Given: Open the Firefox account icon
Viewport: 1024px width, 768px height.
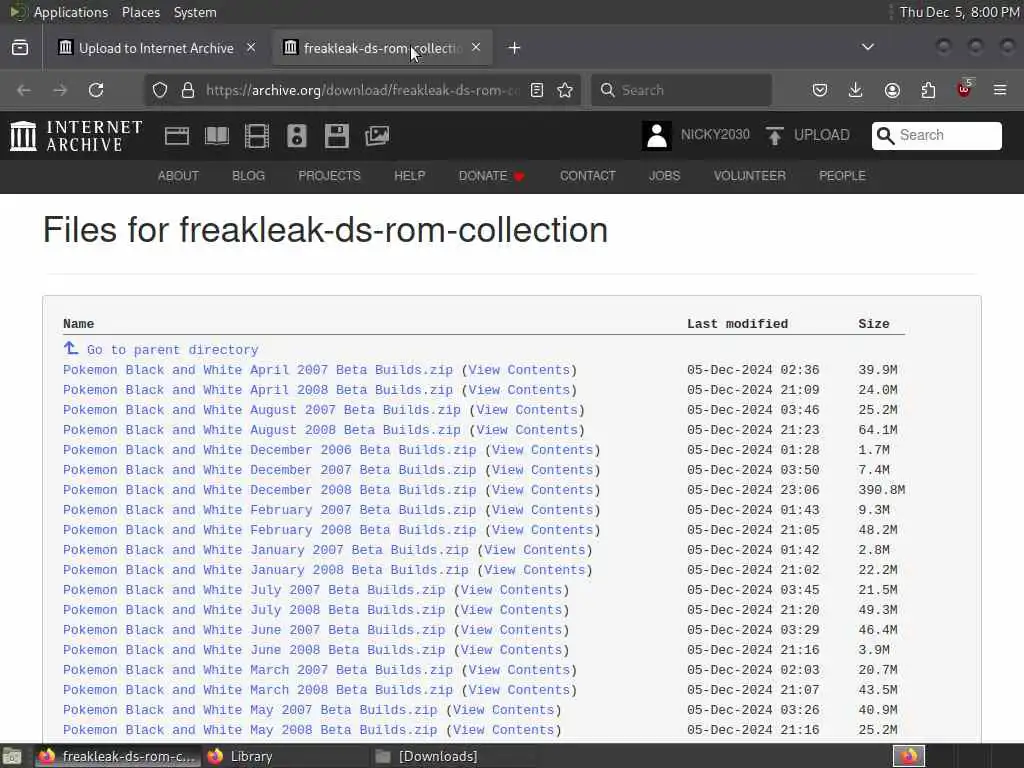Looking at the screenshot, I should click(x=892, y=90).
